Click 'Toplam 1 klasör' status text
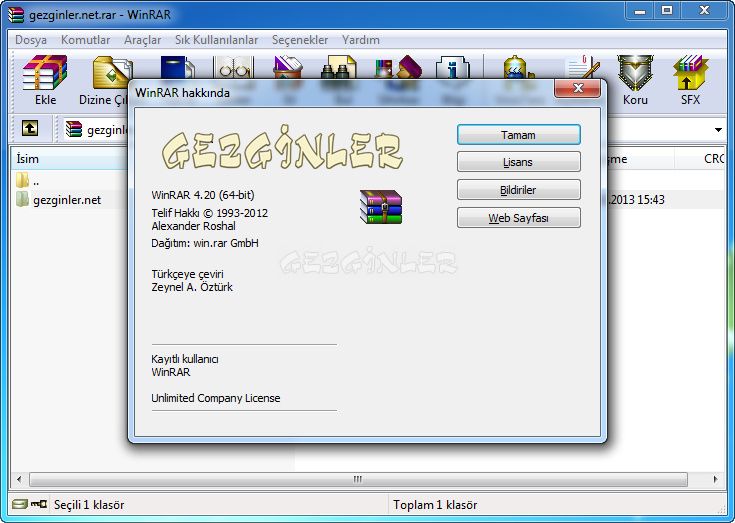Screen dimensions: 735x523 [x=435, y=505]
